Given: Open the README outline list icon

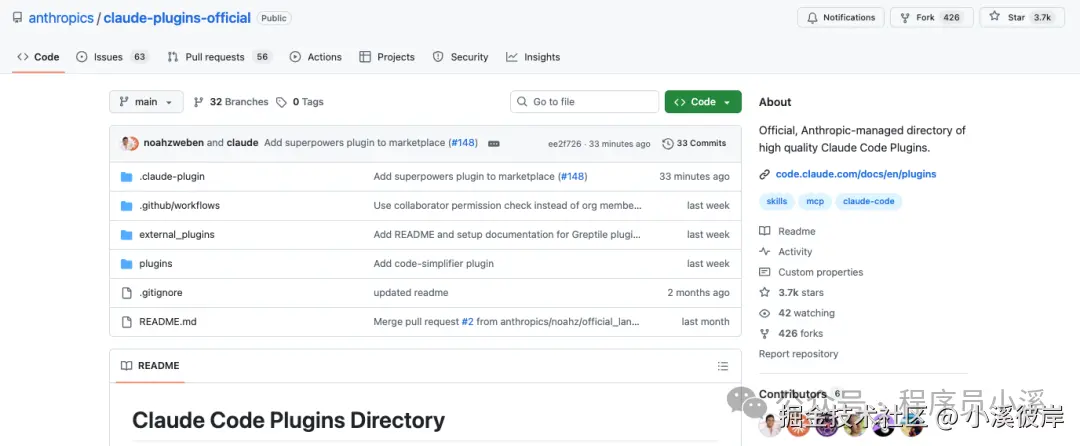Looking at the screenshot, I should (x=723, y=366).
